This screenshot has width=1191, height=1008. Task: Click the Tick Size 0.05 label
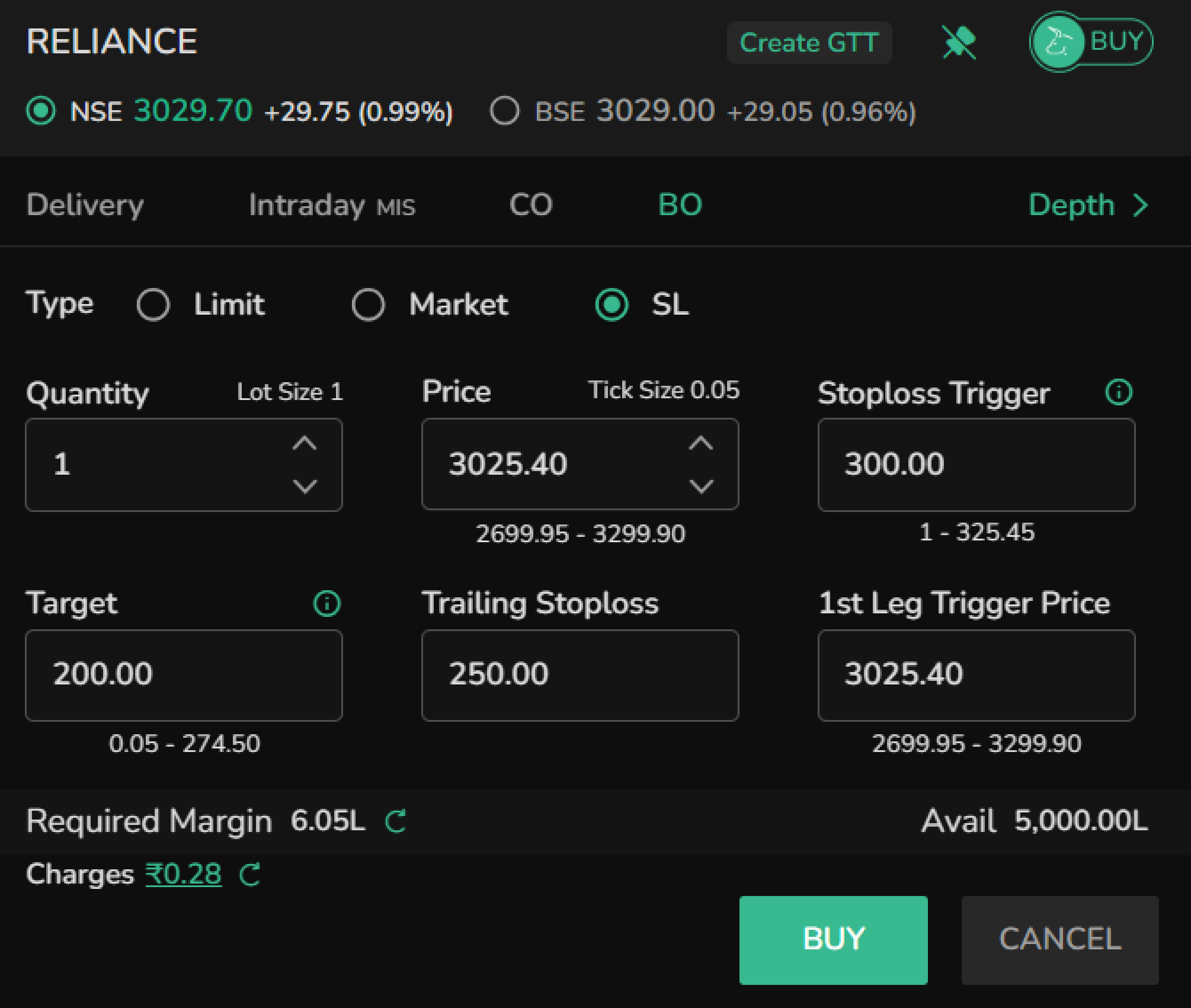pyautogui.click(x=664, y=390)
